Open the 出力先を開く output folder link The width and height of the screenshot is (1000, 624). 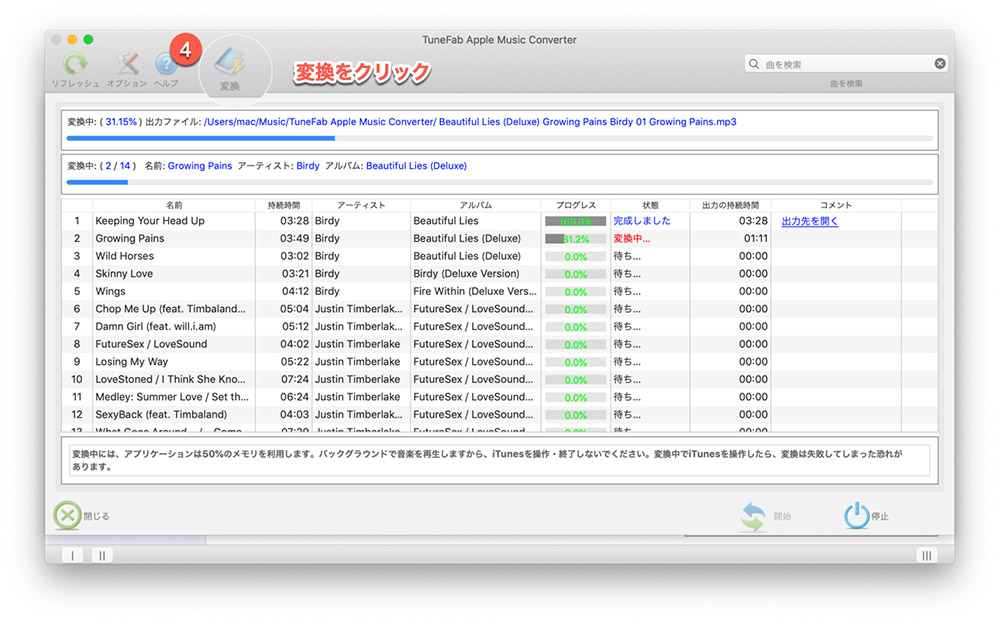809,221
